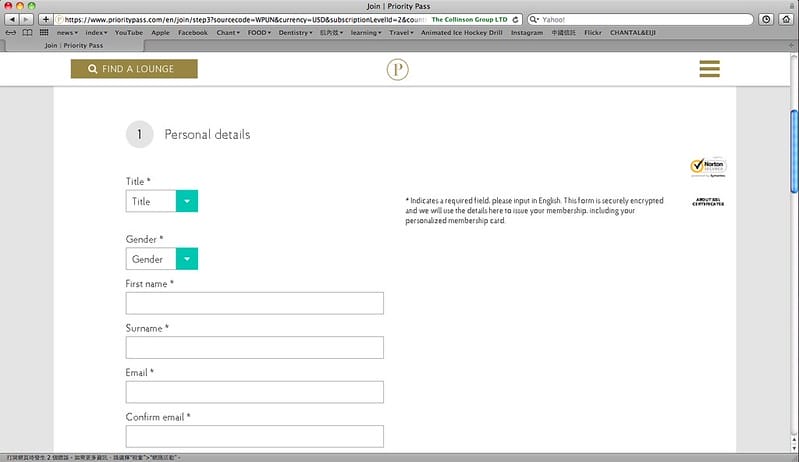
Task: Click into the Surname field
Action: (255, 347)
